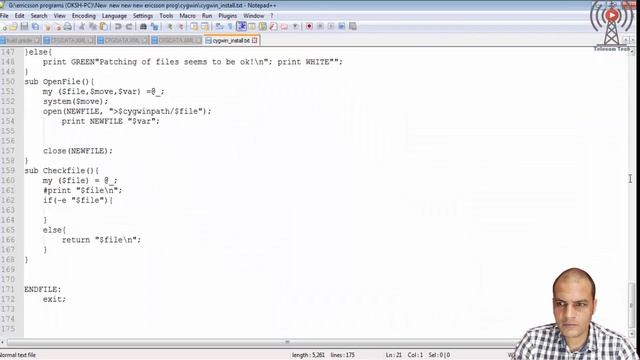Print the document using the Print icon
The height and width of the screenshot is (360, 640).
coord(68,27)
